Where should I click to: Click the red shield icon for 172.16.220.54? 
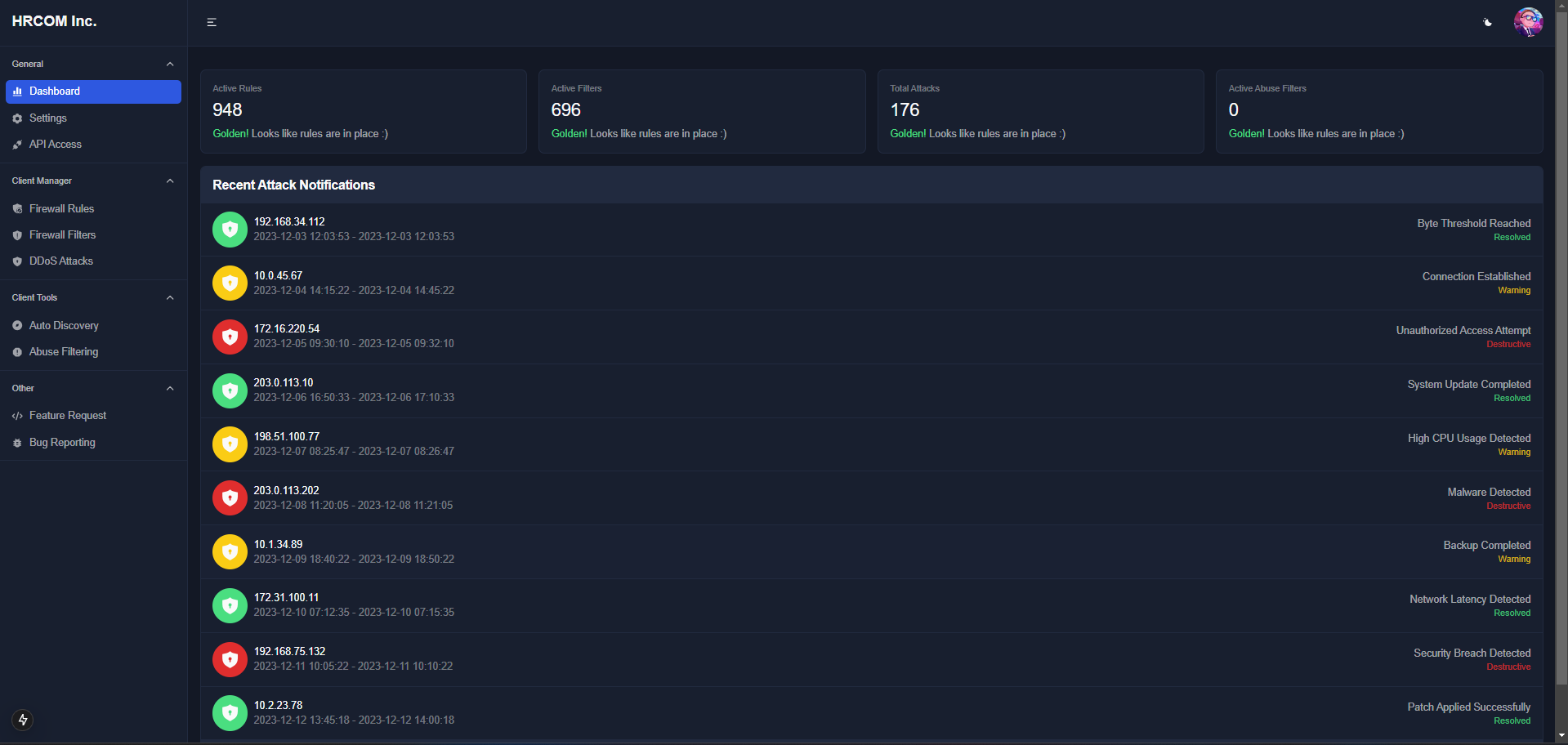point(230,337)
